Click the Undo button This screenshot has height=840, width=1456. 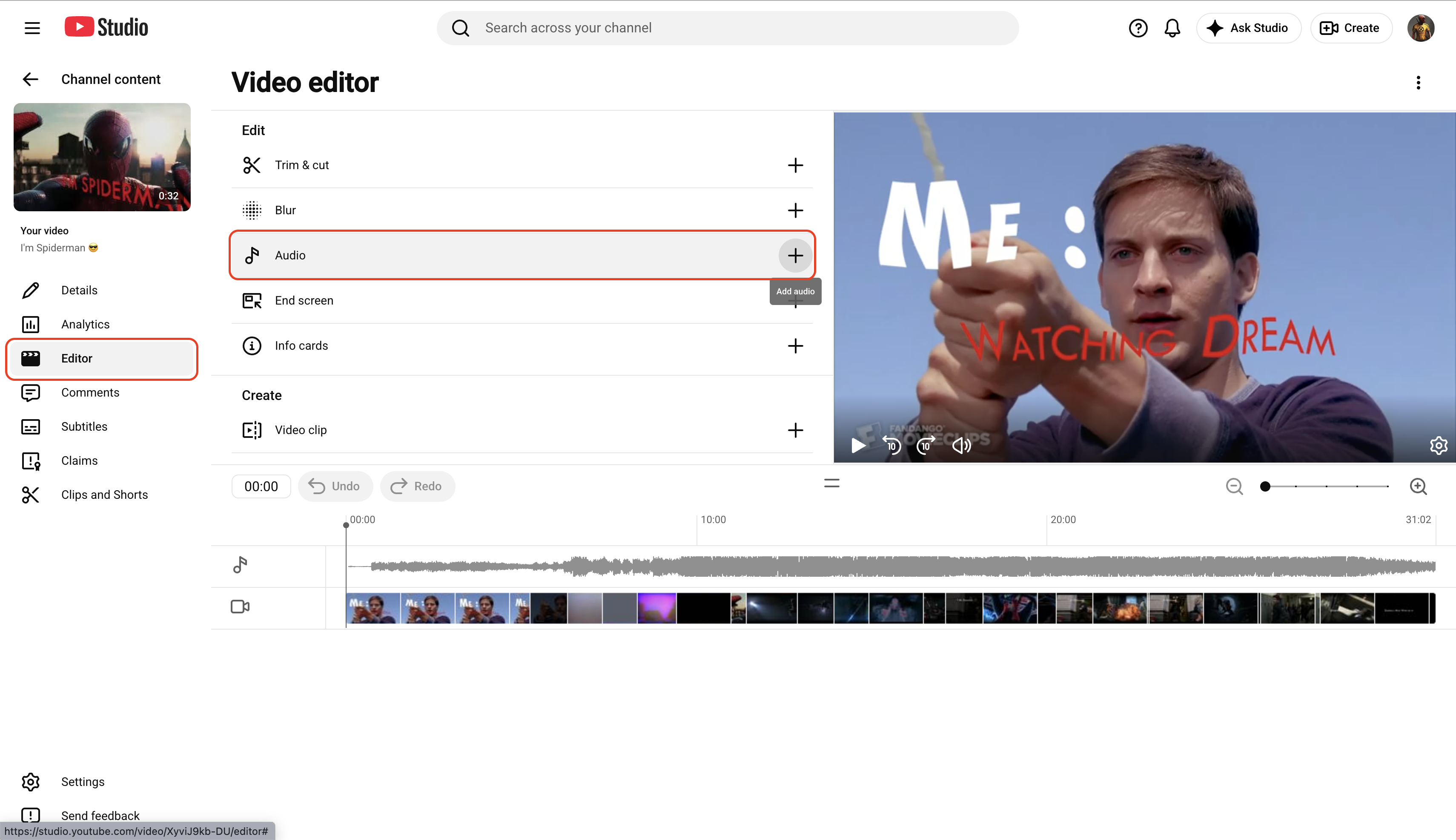tap(335, 486)
